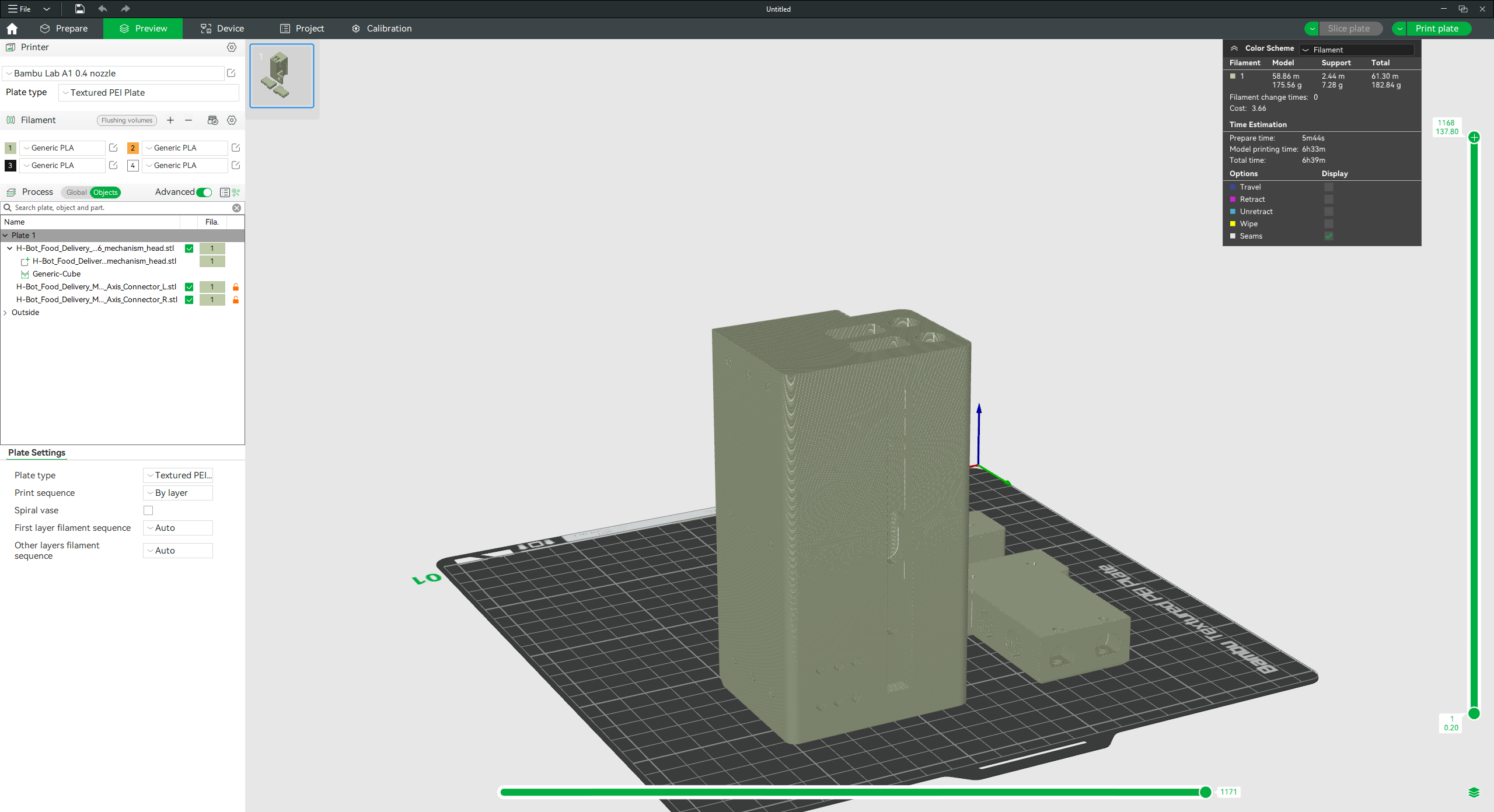Click the horizontal move slider handle

tap(1205, 792)
